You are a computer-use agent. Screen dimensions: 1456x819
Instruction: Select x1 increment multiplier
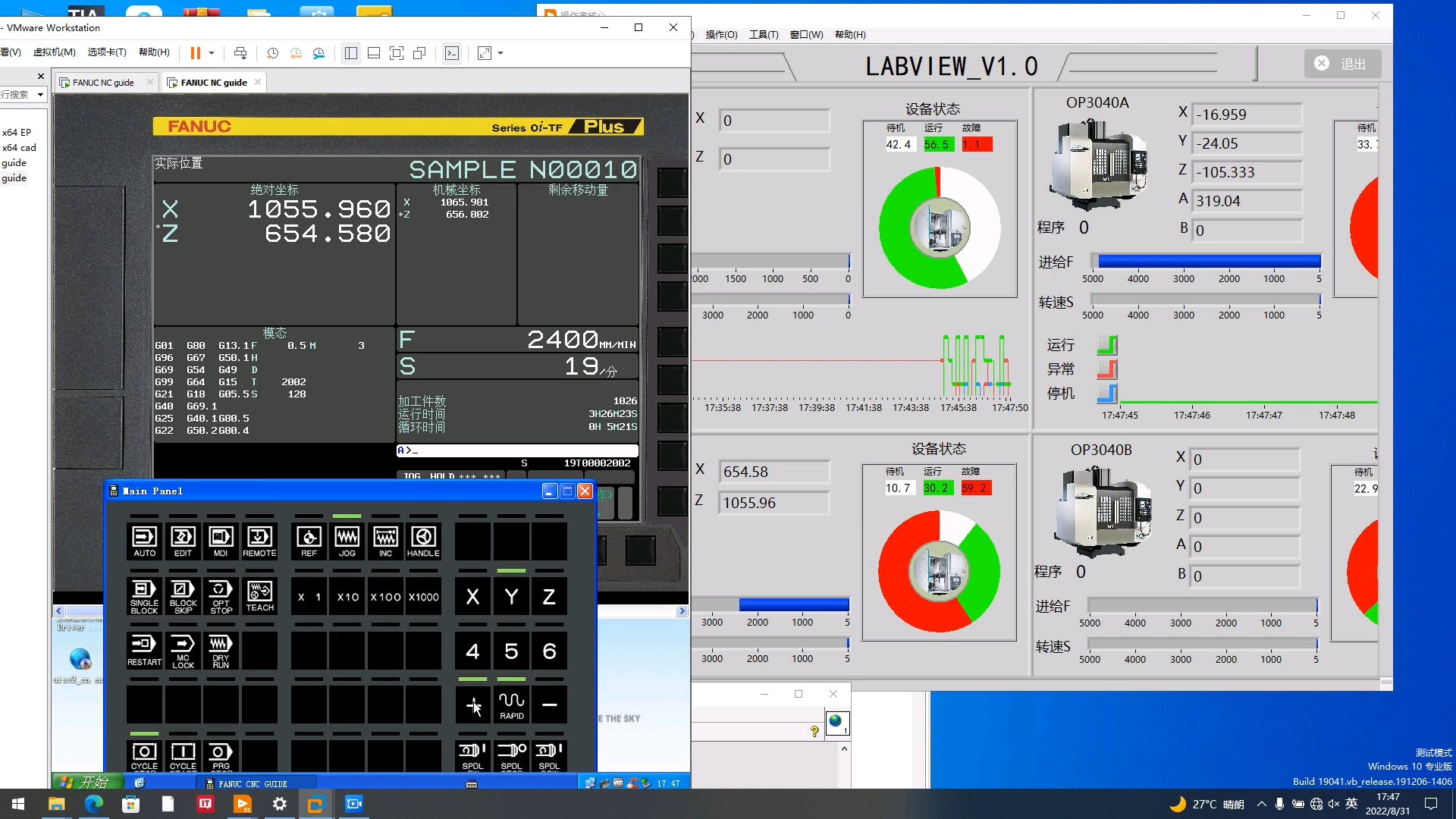point(309,596)
